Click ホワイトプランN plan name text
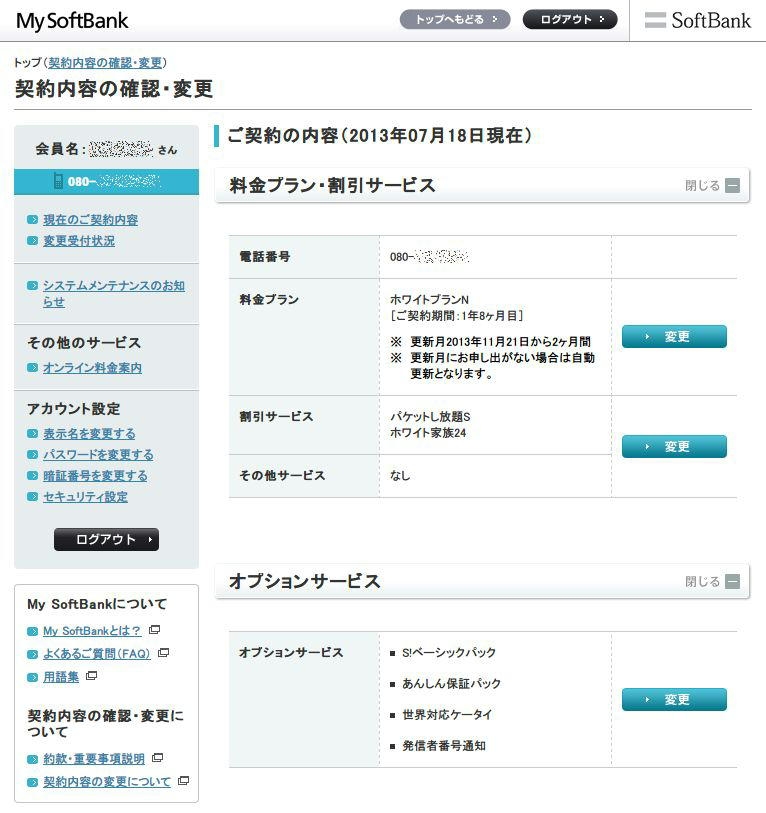 429,300
